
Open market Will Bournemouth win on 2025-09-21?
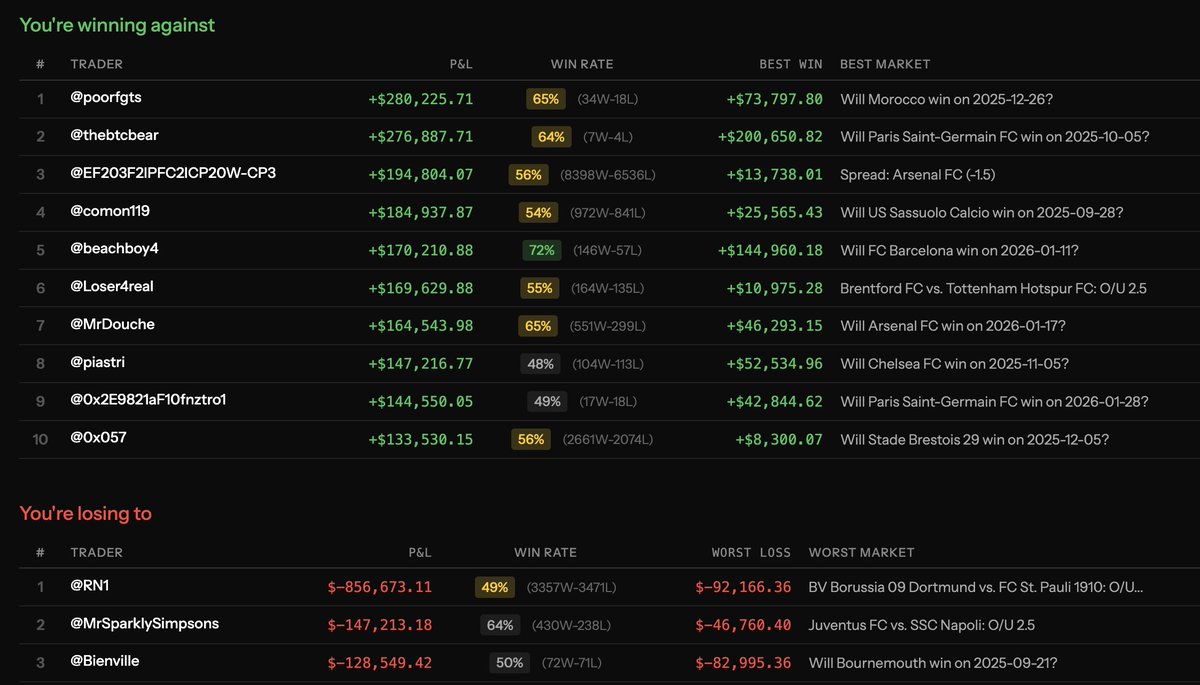tap(933, 663)
